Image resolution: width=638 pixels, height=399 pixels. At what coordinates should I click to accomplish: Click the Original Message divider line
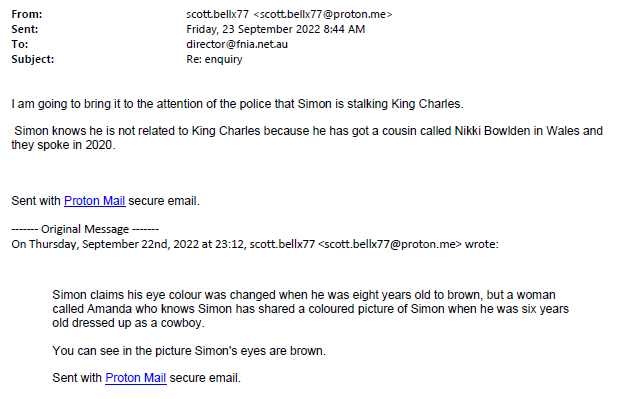85,229
